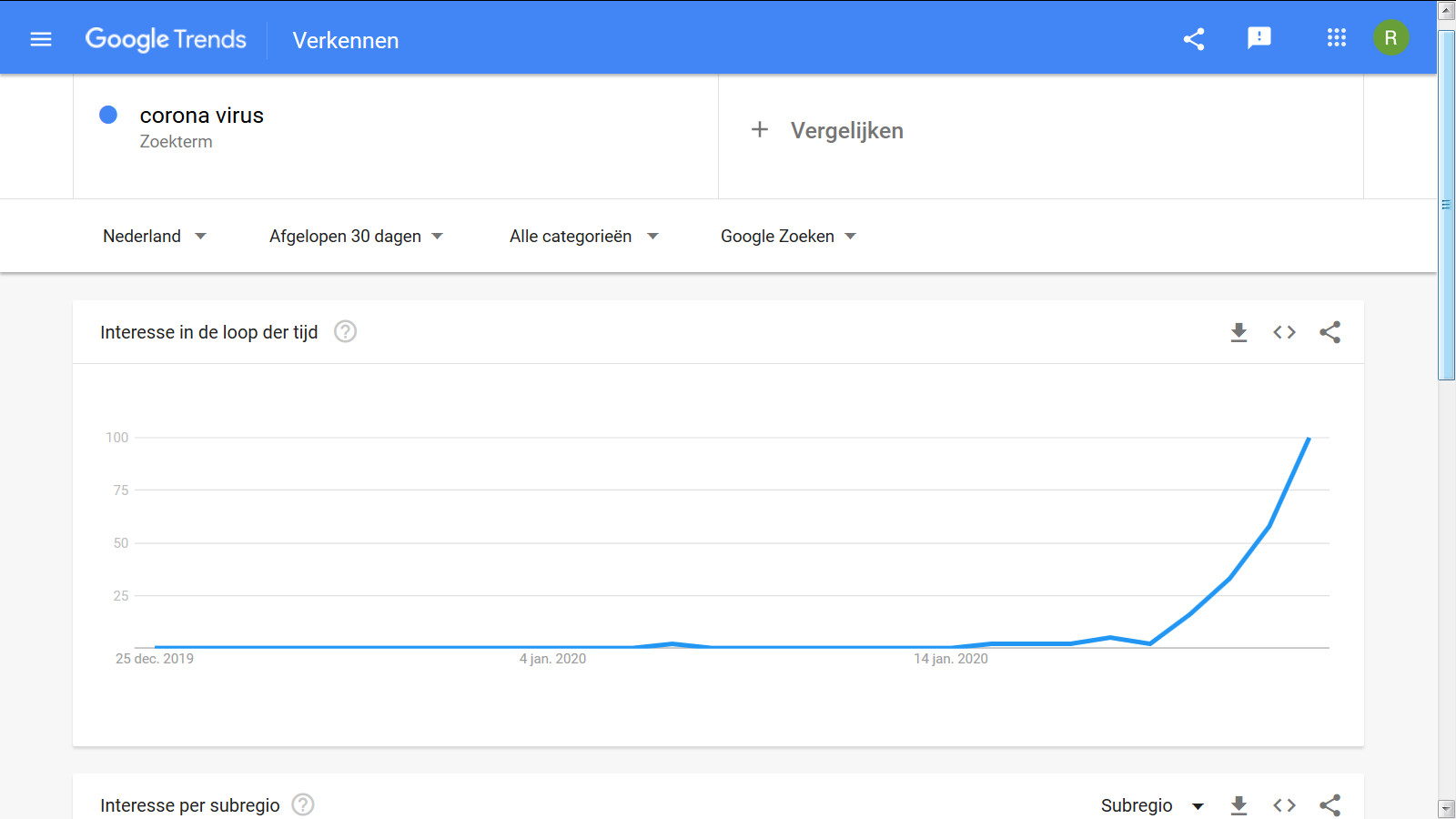Expand the Alle categorieën dropdown
This screenshot has height=819, width=1456.
[x=584, y=237]
